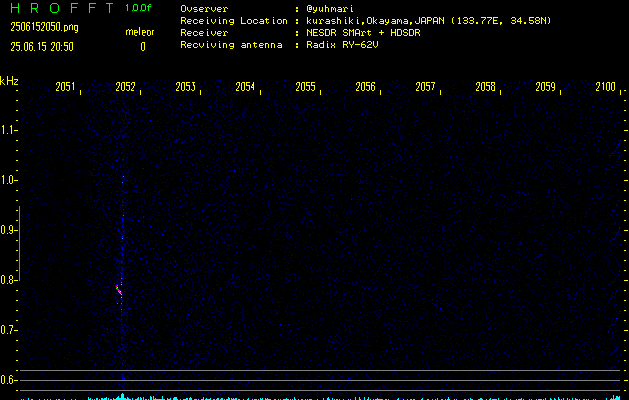Select the filename 2506152050.png
This screenshot has height=400, width=629.
tap(45, 27)
